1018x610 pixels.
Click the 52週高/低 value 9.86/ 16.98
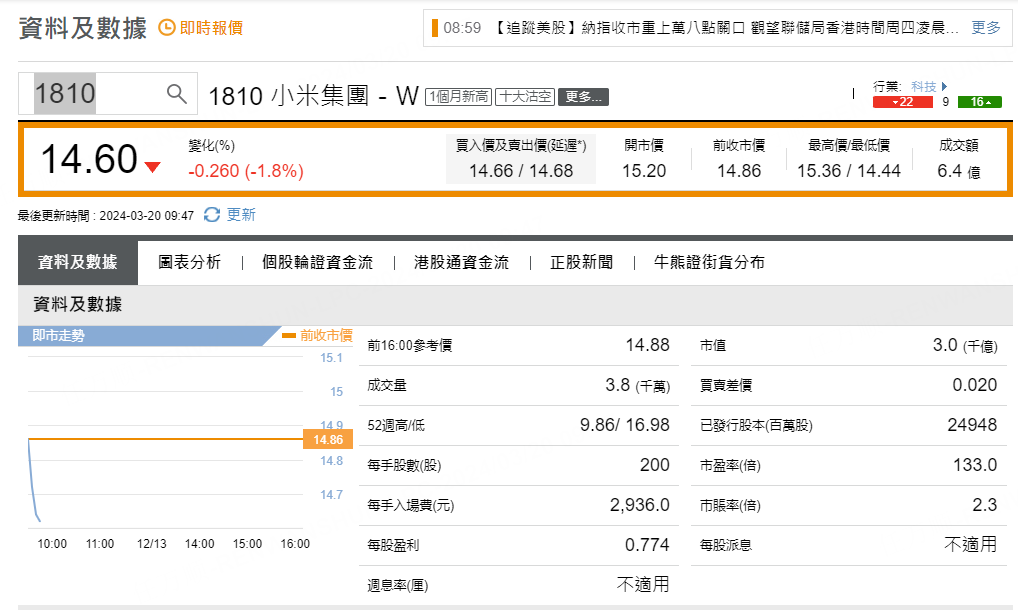tap(625, 425)
